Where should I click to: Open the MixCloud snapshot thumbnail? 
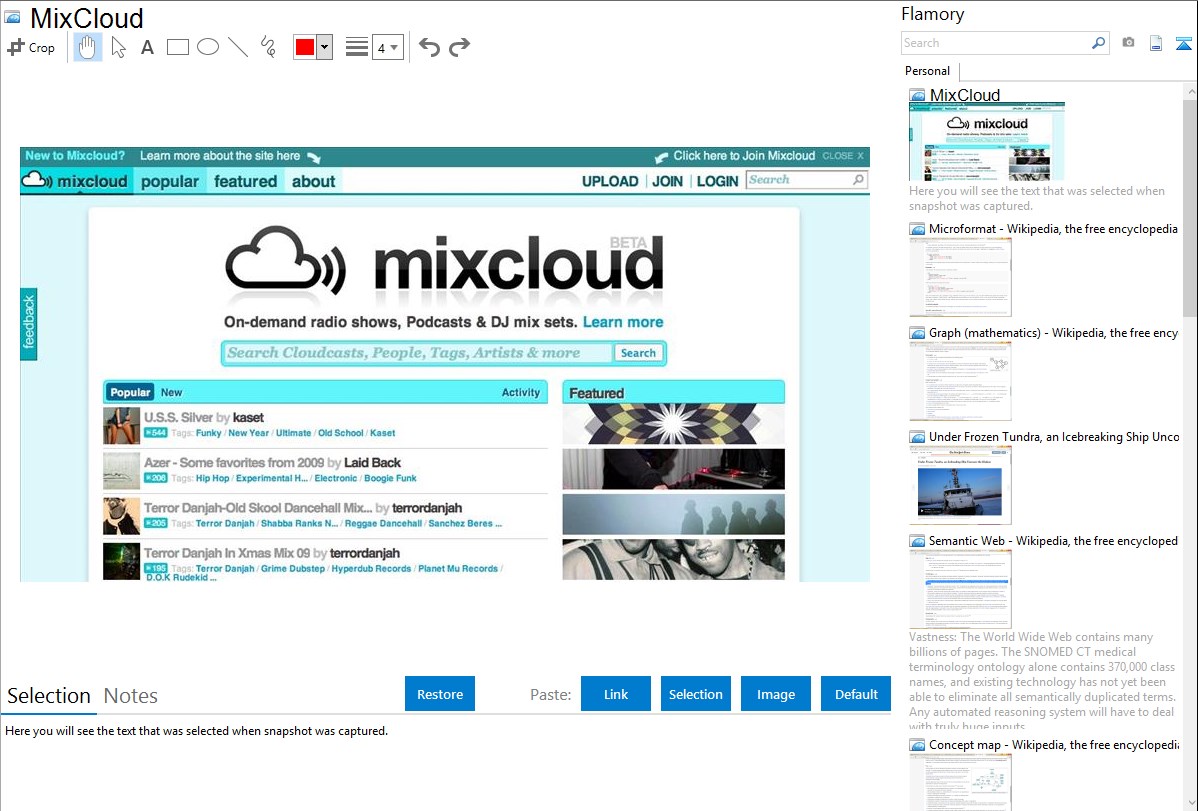(x=986, y=141)
